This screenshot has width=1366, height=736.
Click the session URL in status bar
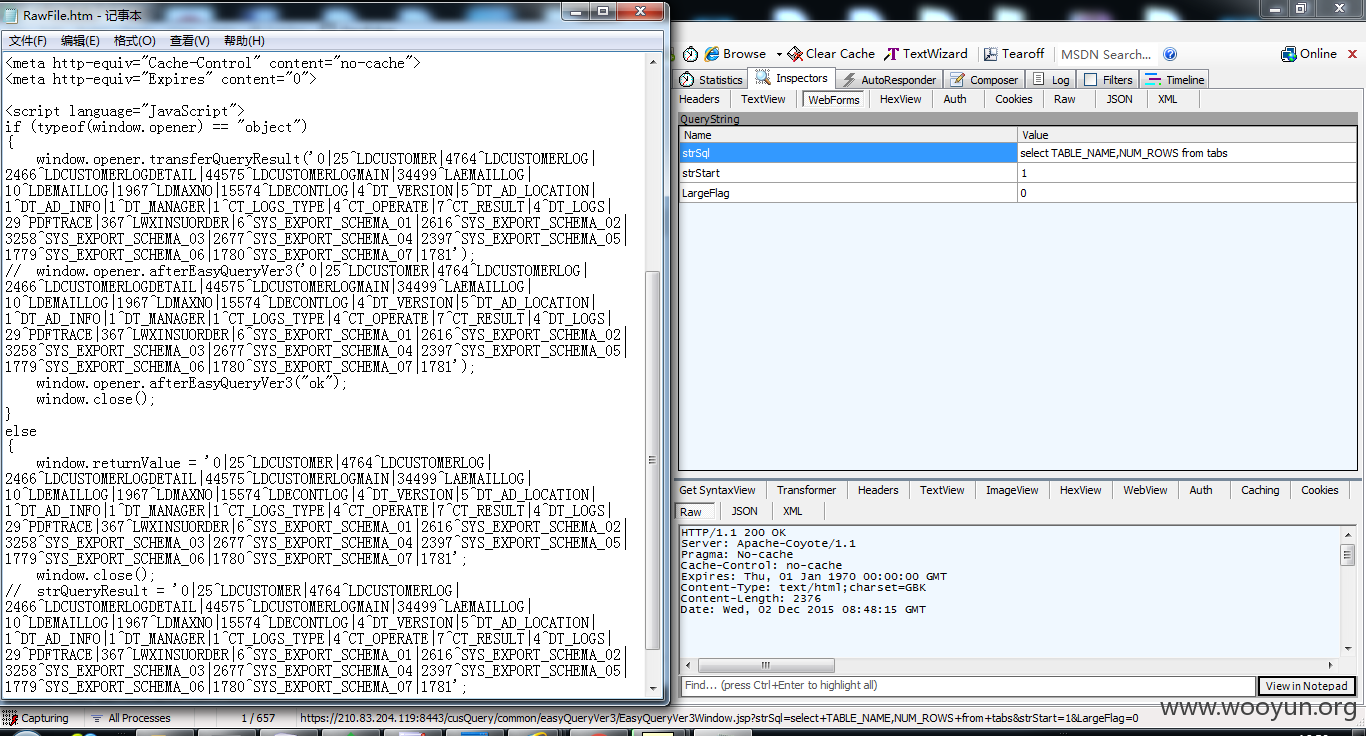tap(718, 718)
